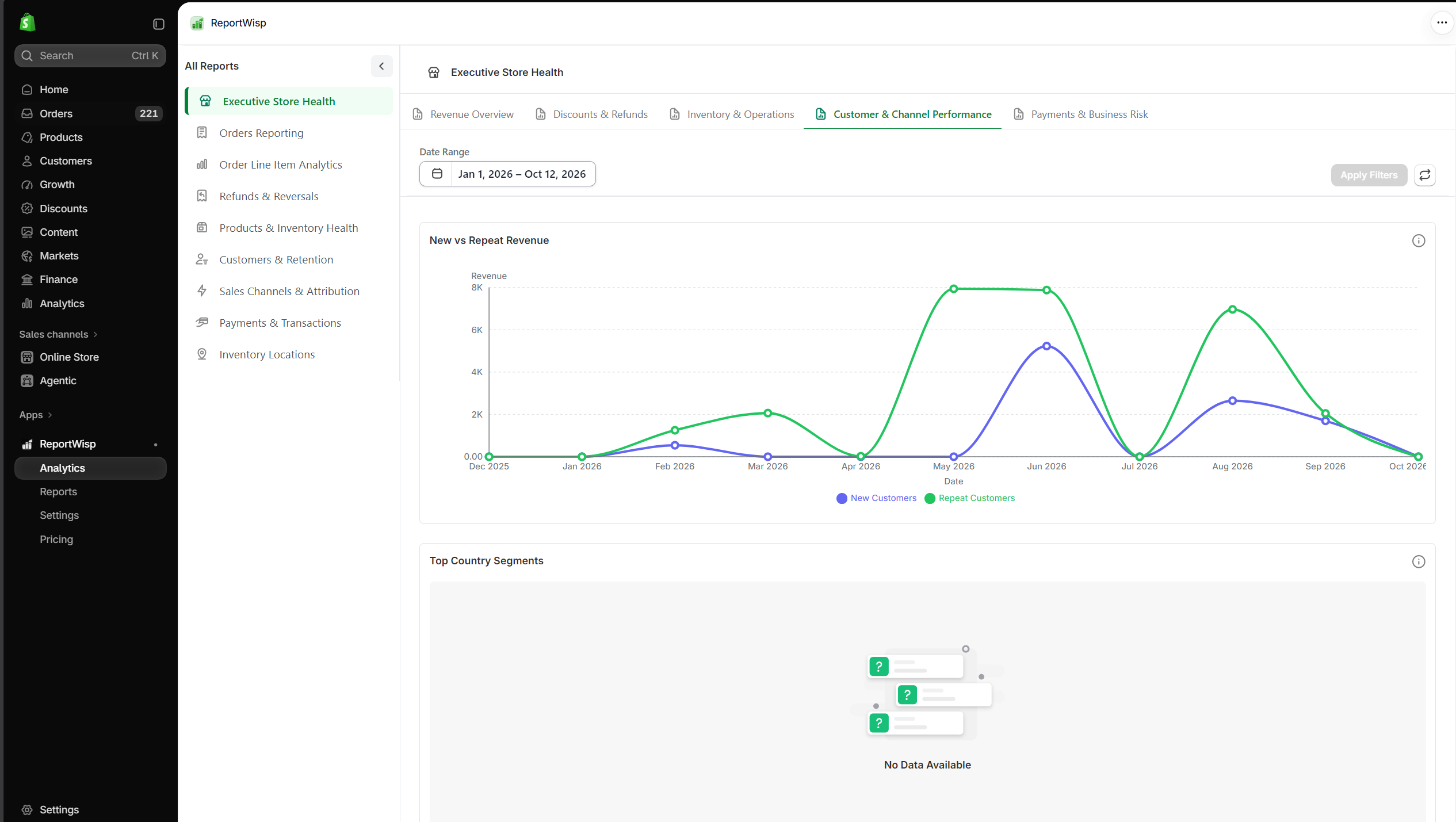Open Sales Channels & Attribution report
1456x822 pixels.
click(x=289, y=291)
